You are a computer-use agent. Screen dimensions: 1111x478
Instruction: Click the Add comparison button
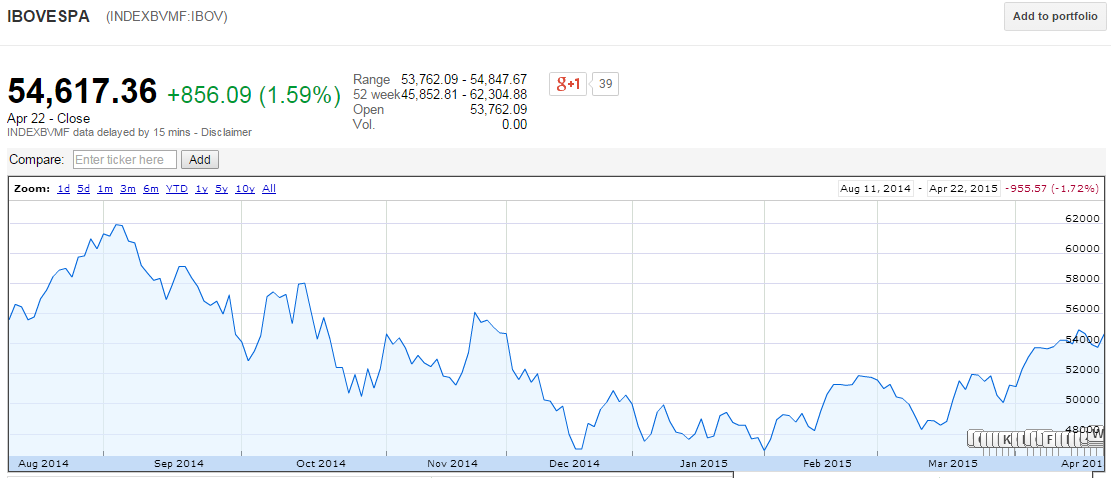200,159
